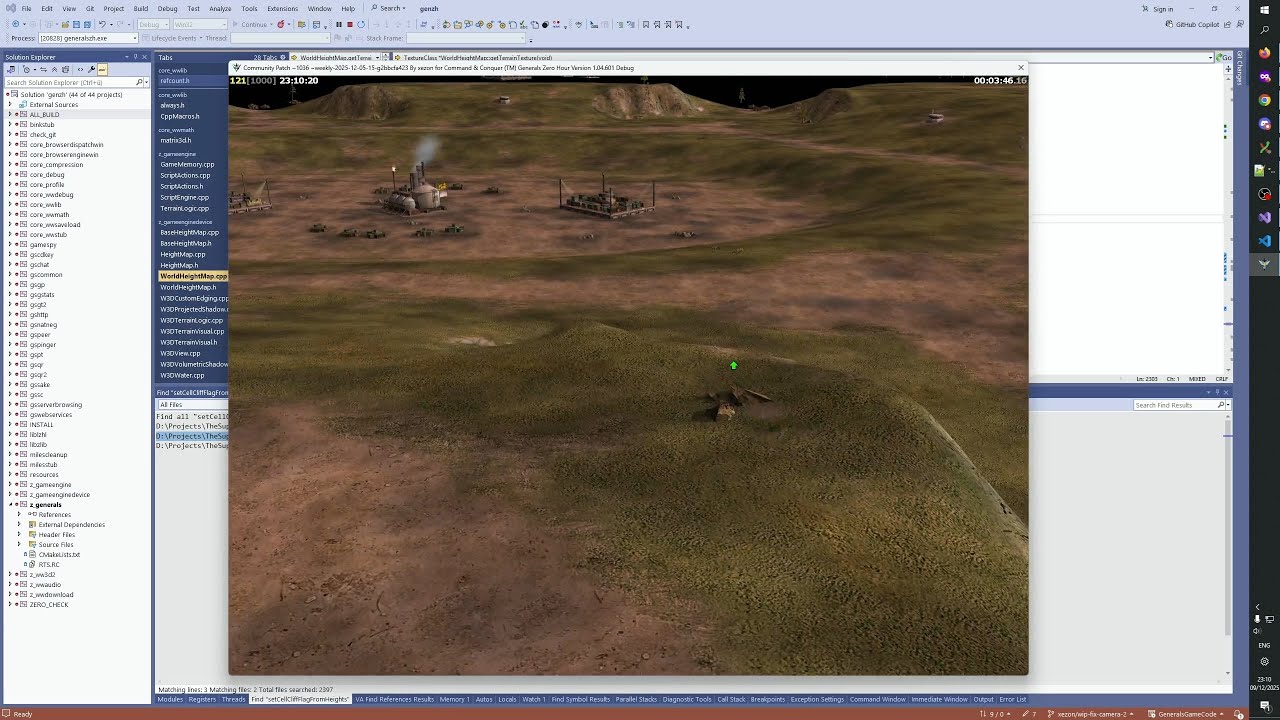Switch to the Call Stack tab
1280x720 pixels.
tap(731, 699)
